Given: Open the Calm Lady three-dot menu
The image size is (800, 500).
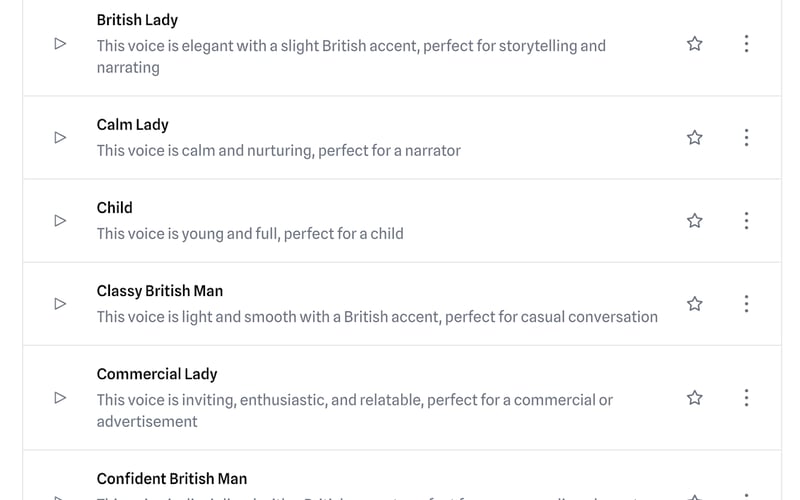Looking at the screenshot, I should coord(746,137).
